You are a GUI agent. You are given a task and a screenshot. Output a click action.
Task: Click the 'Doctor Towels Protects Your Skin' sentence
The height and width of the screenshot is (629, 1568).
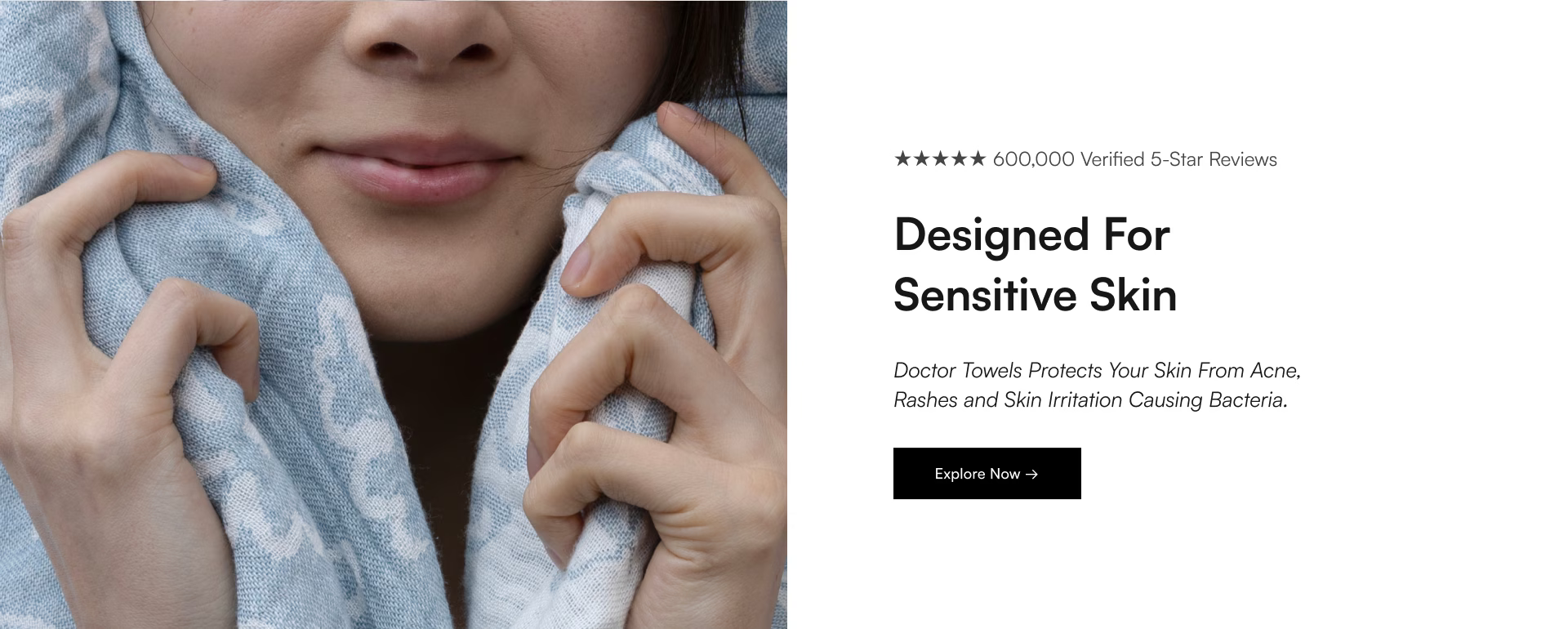[x=1097, y=371]
